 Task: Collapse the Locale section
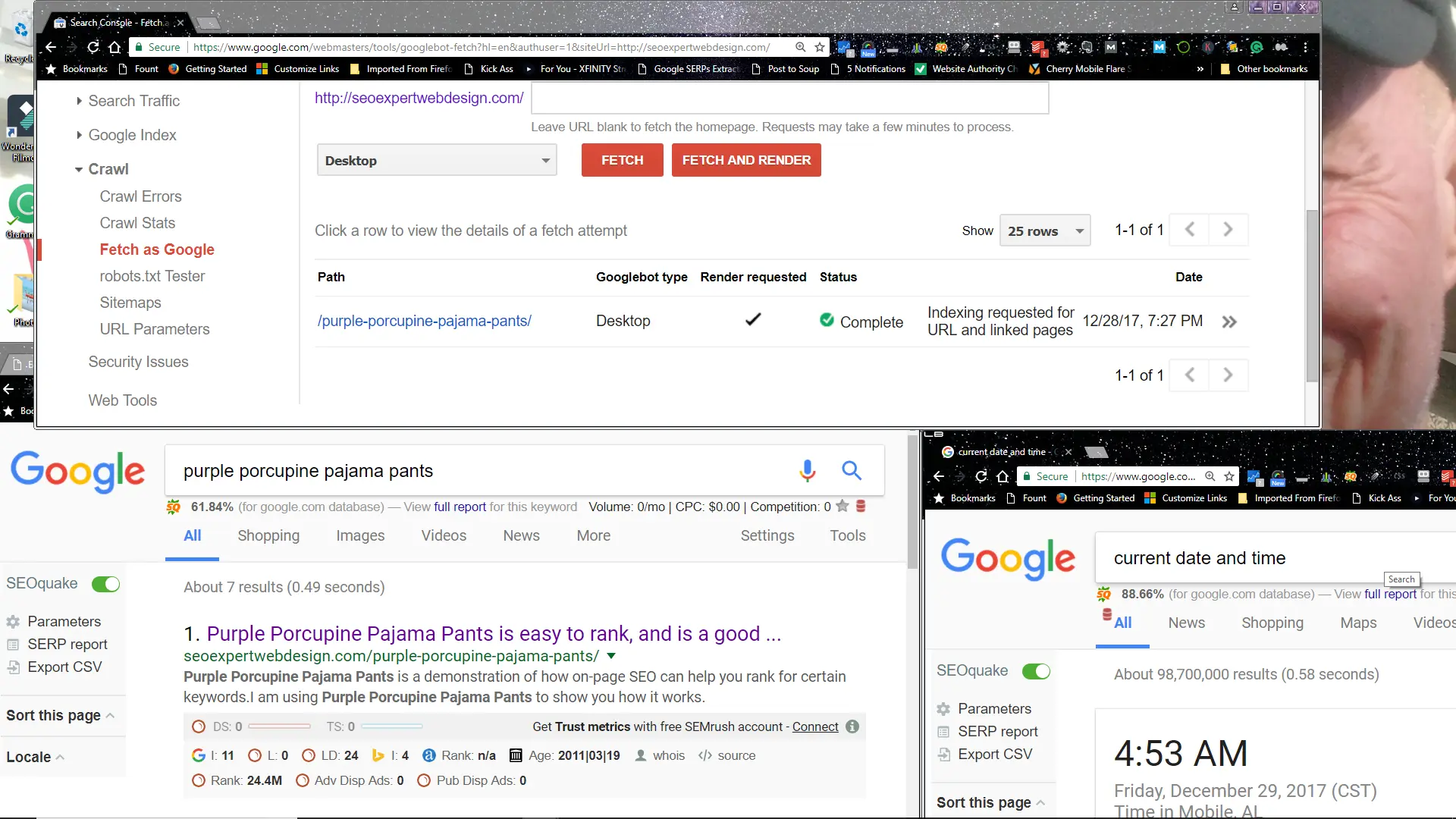click(x=35, y=757)
